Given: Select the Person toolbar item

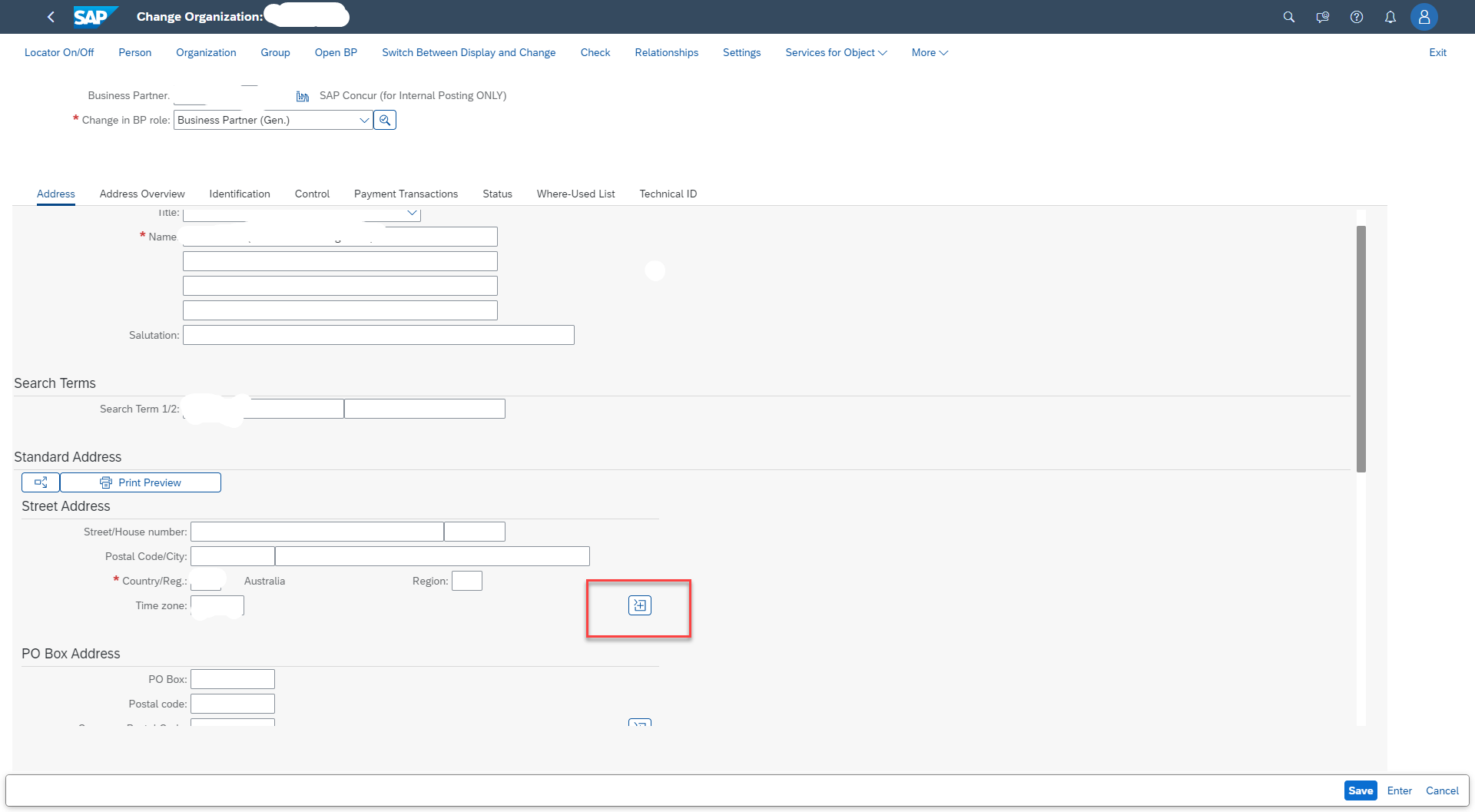Looking at the screenshot, I should click(135, 52).
